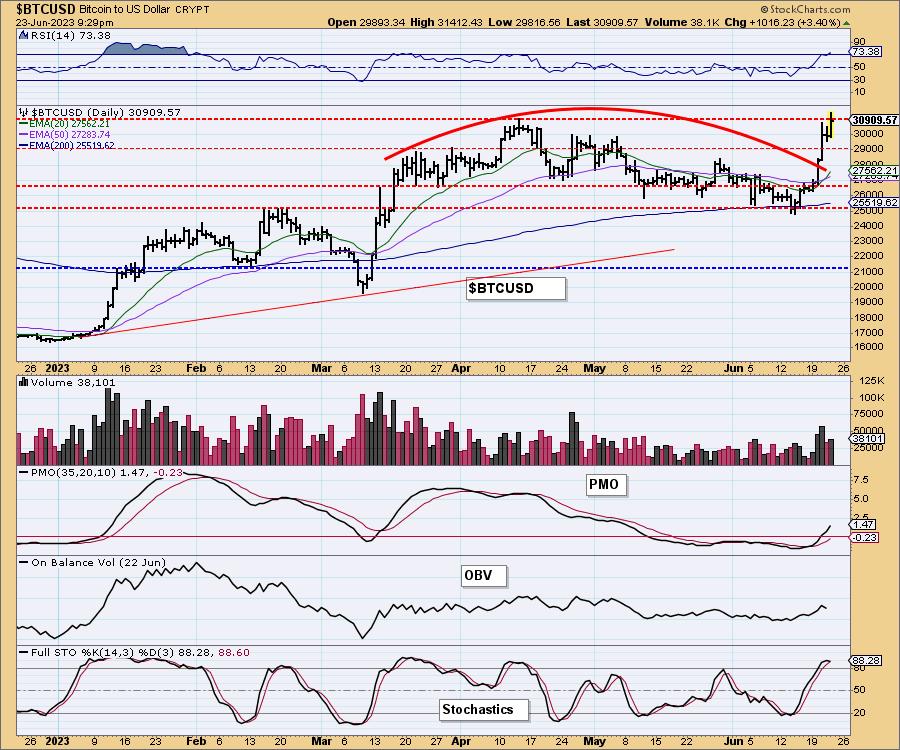900x750 pixels.
Task: Click the purple EMA(50) legend line marker
Action: (24, 134)
